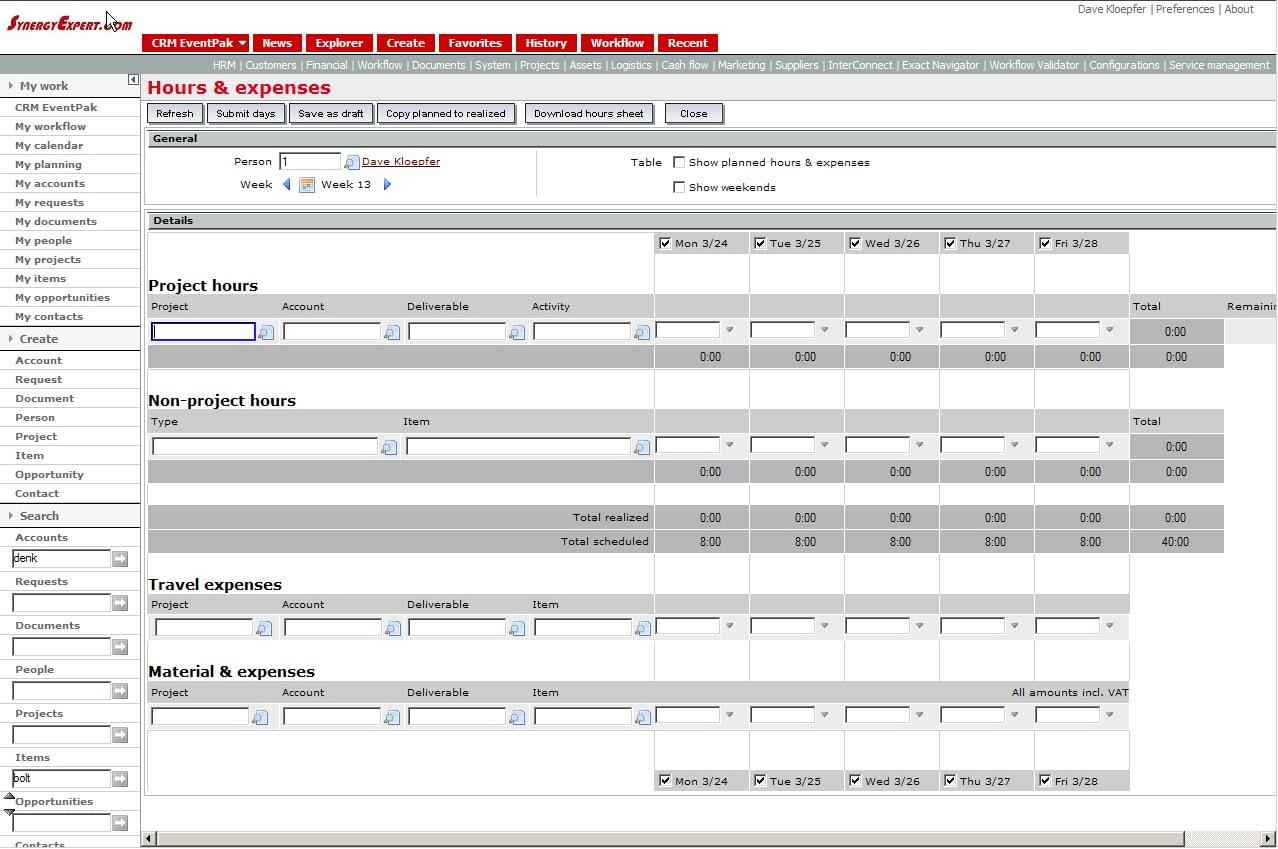Enable Show weekends checkbox

coord(679,187)
